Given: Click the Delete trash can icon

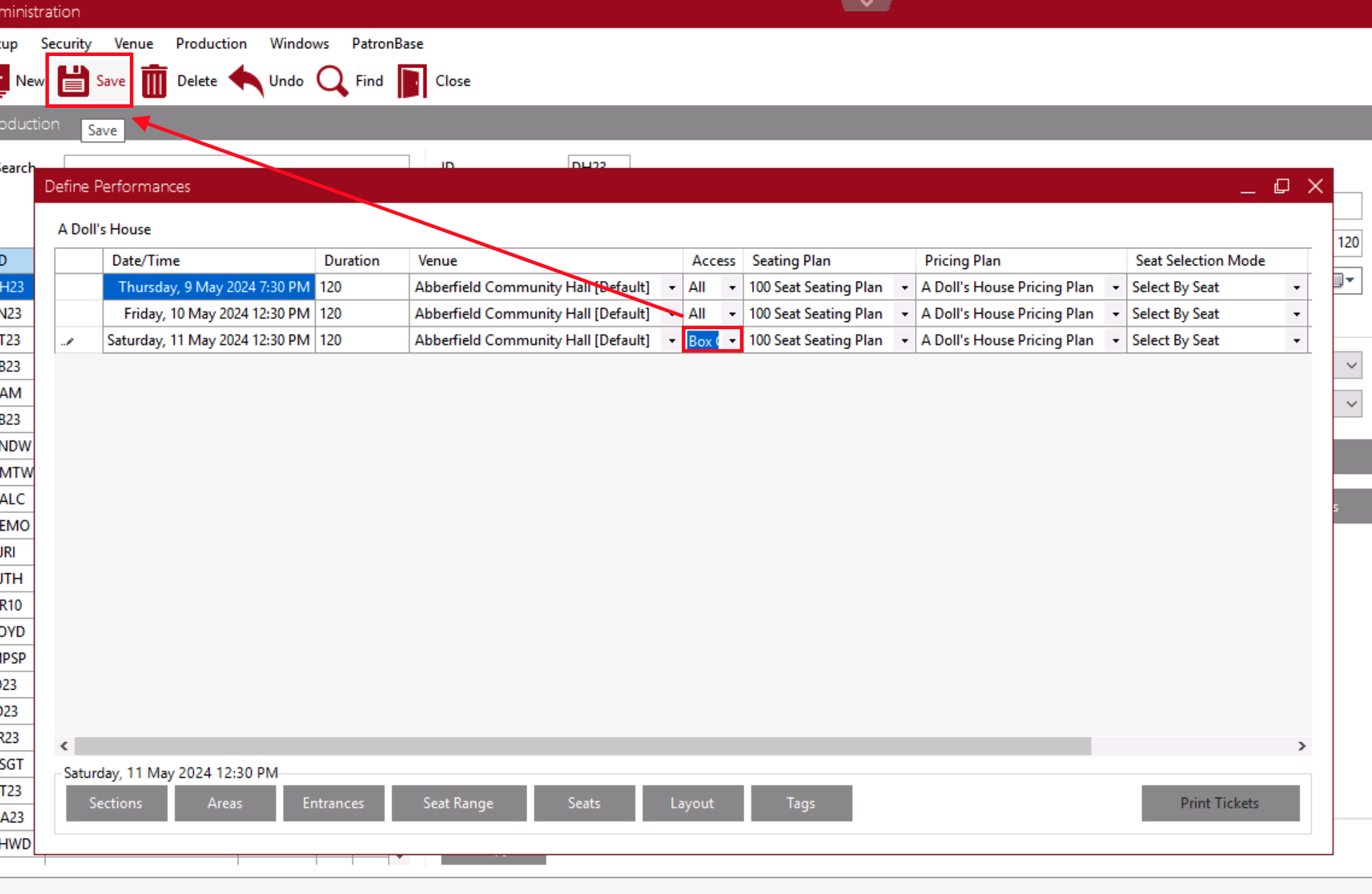Looking at the screenshot, I should point(154,81).
